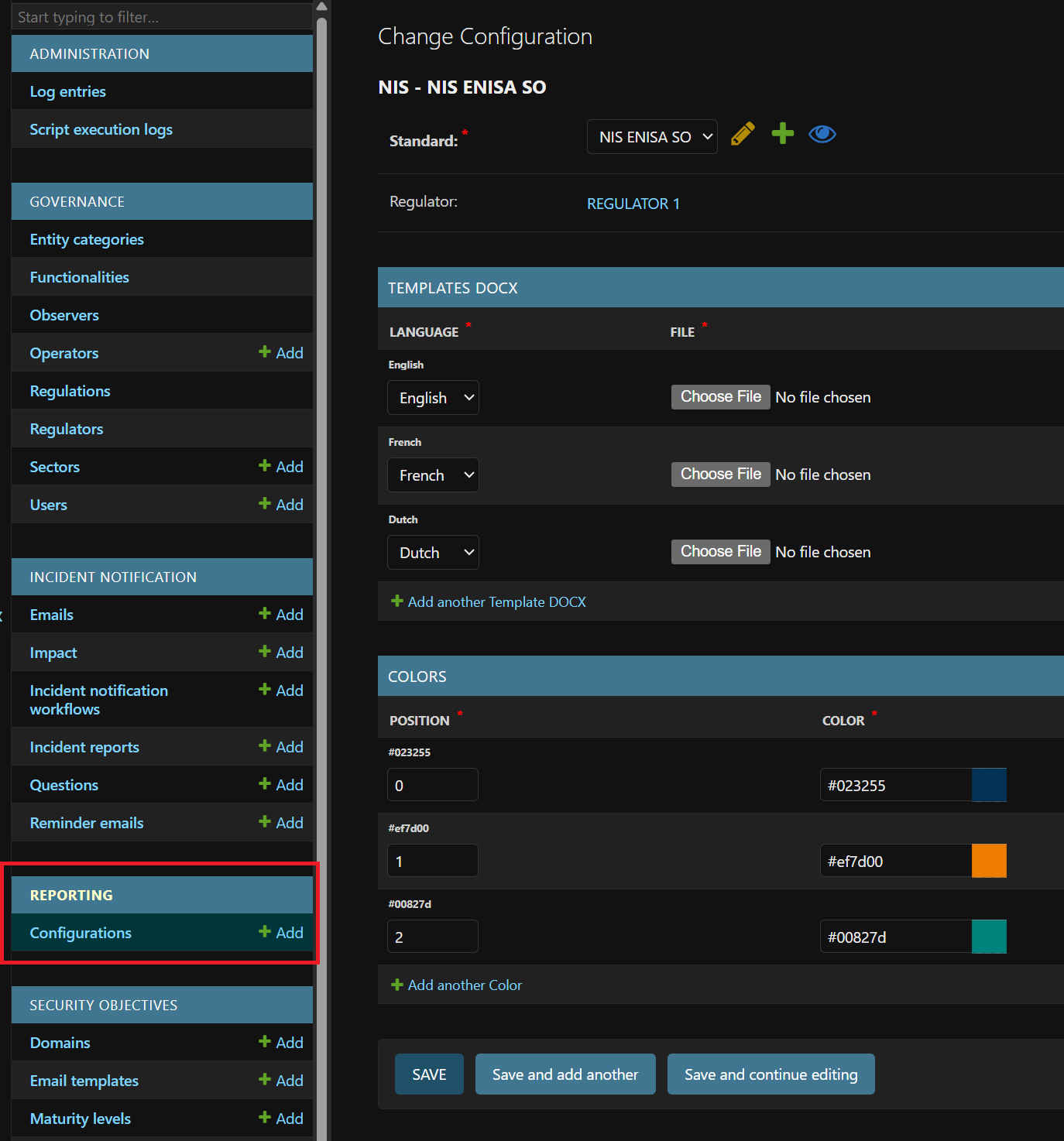Click the SAVE button
This screenshot has height=1141, width=1064.
[x=429, y=1074]
